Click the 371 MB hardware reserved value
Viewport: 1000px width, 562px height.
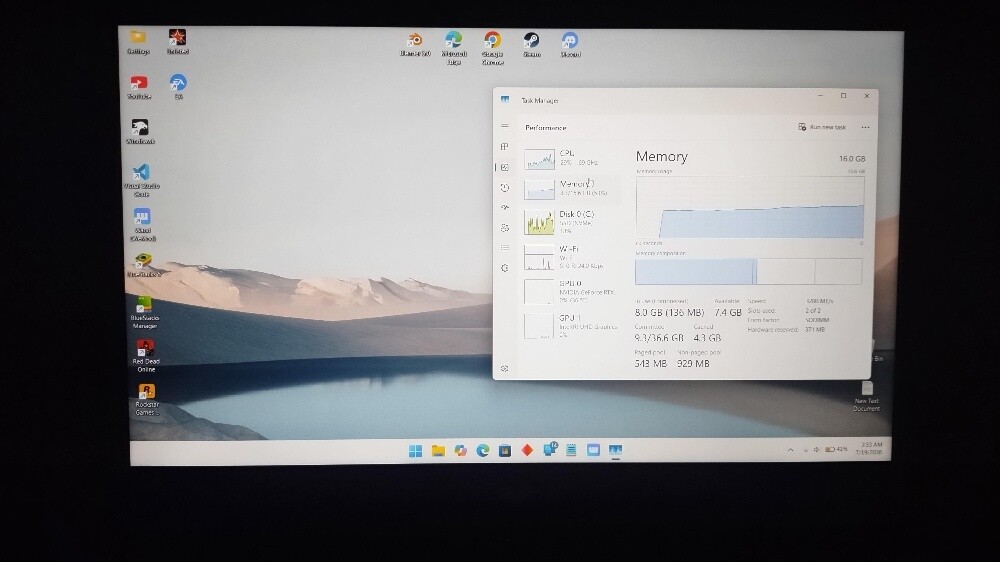click(x=814, y=330)
